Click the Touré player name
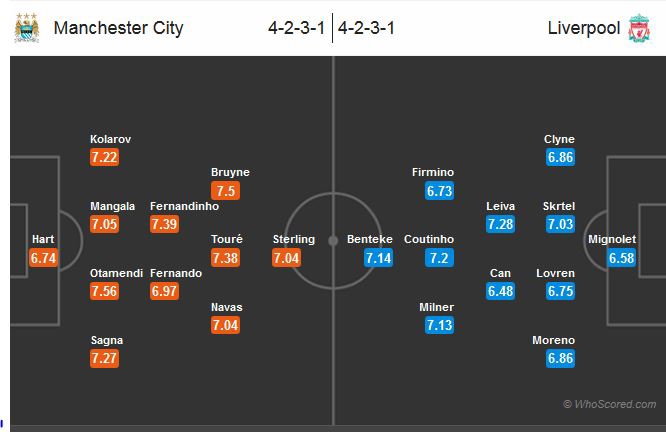This screenshot has width=666, height=432. click(x=227, y=239)
